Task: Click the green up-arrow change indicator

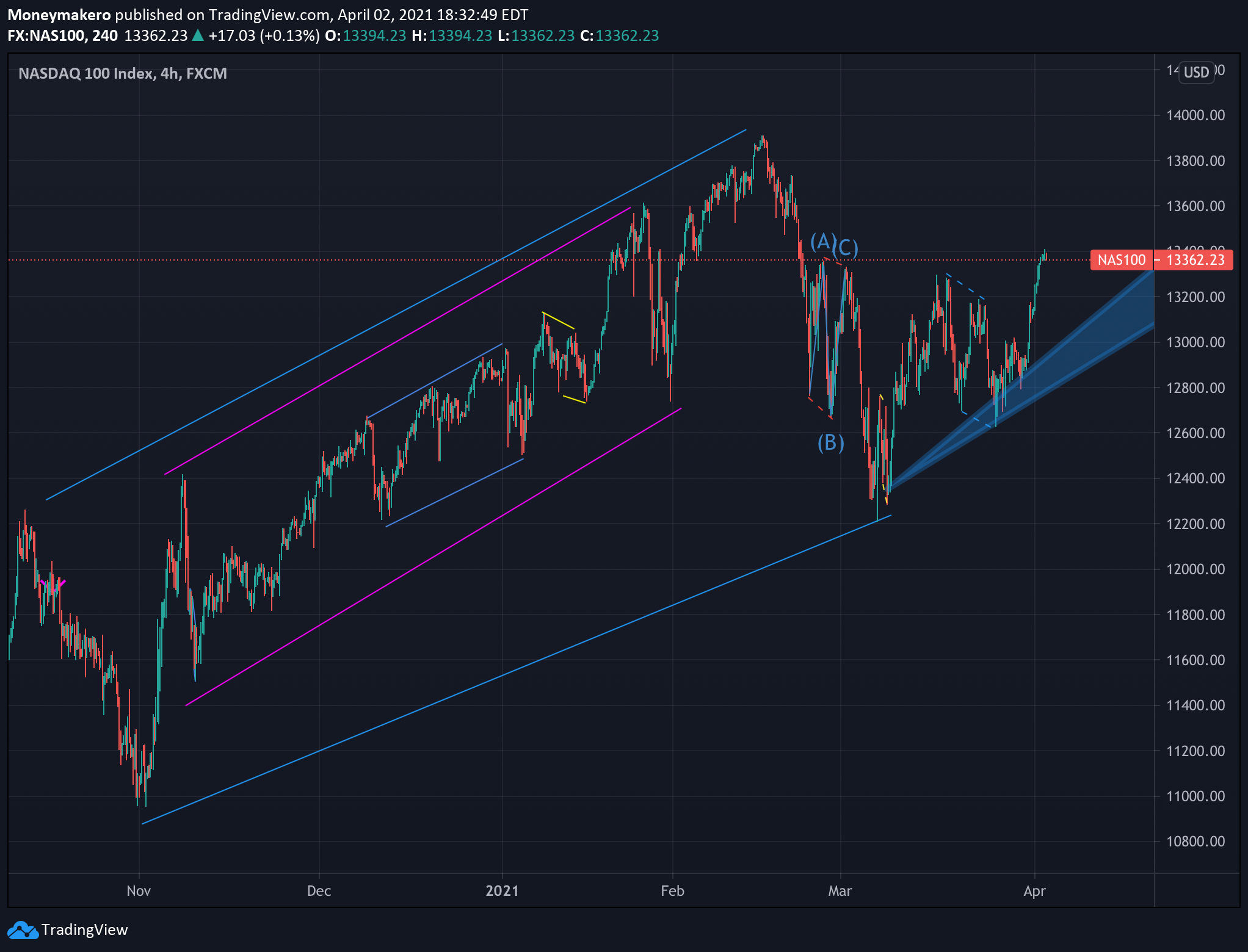Action: click(198, 35)
